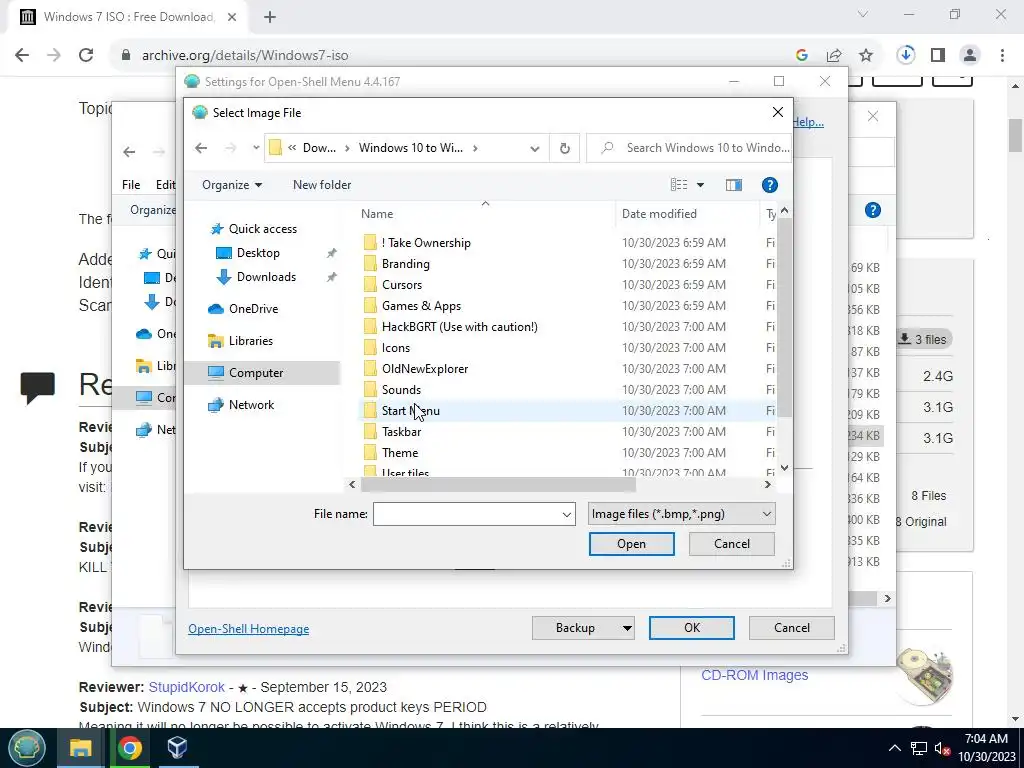1024x768 pixels.
Task: Close the Select Image File dialog
Action: pos(778,112)
